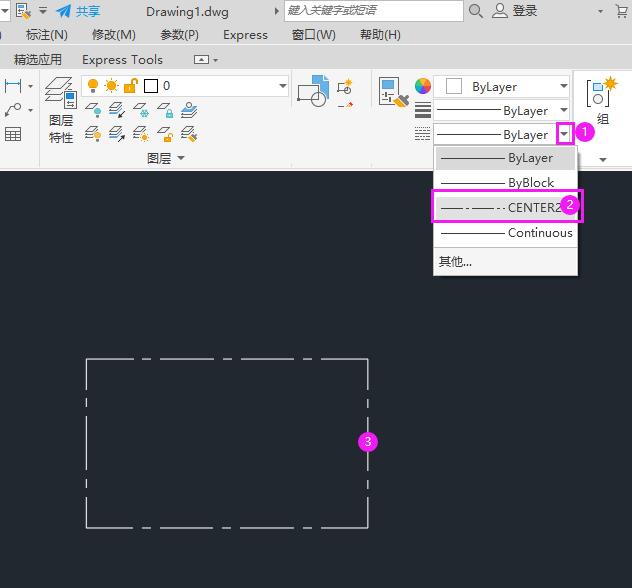
Task: Switch to the Express Tools ribbon tab
Action: click(x=123, y=60)
